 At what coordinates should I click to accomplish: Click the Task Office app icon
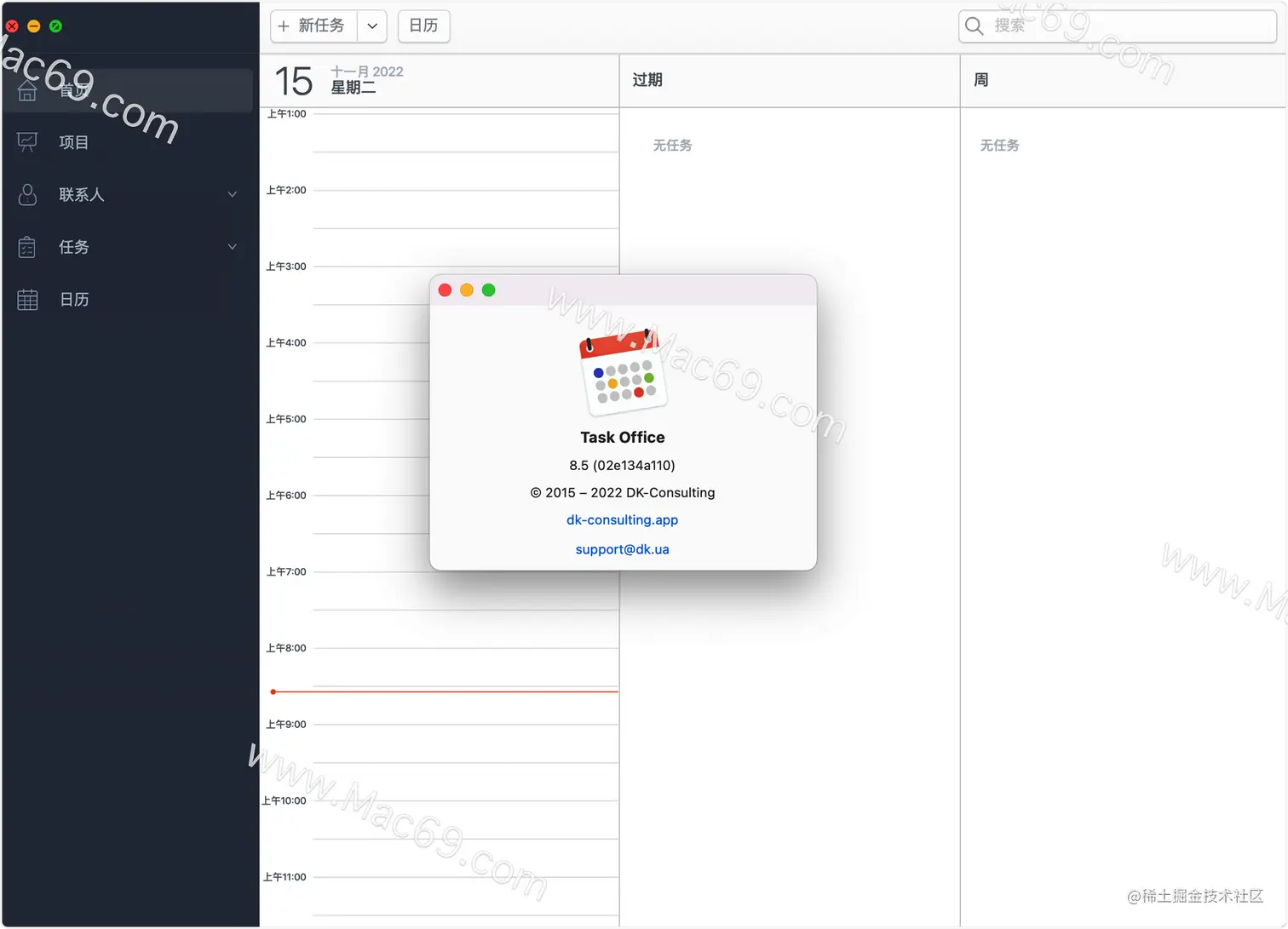pyautogui.click(x=623, y=372)
